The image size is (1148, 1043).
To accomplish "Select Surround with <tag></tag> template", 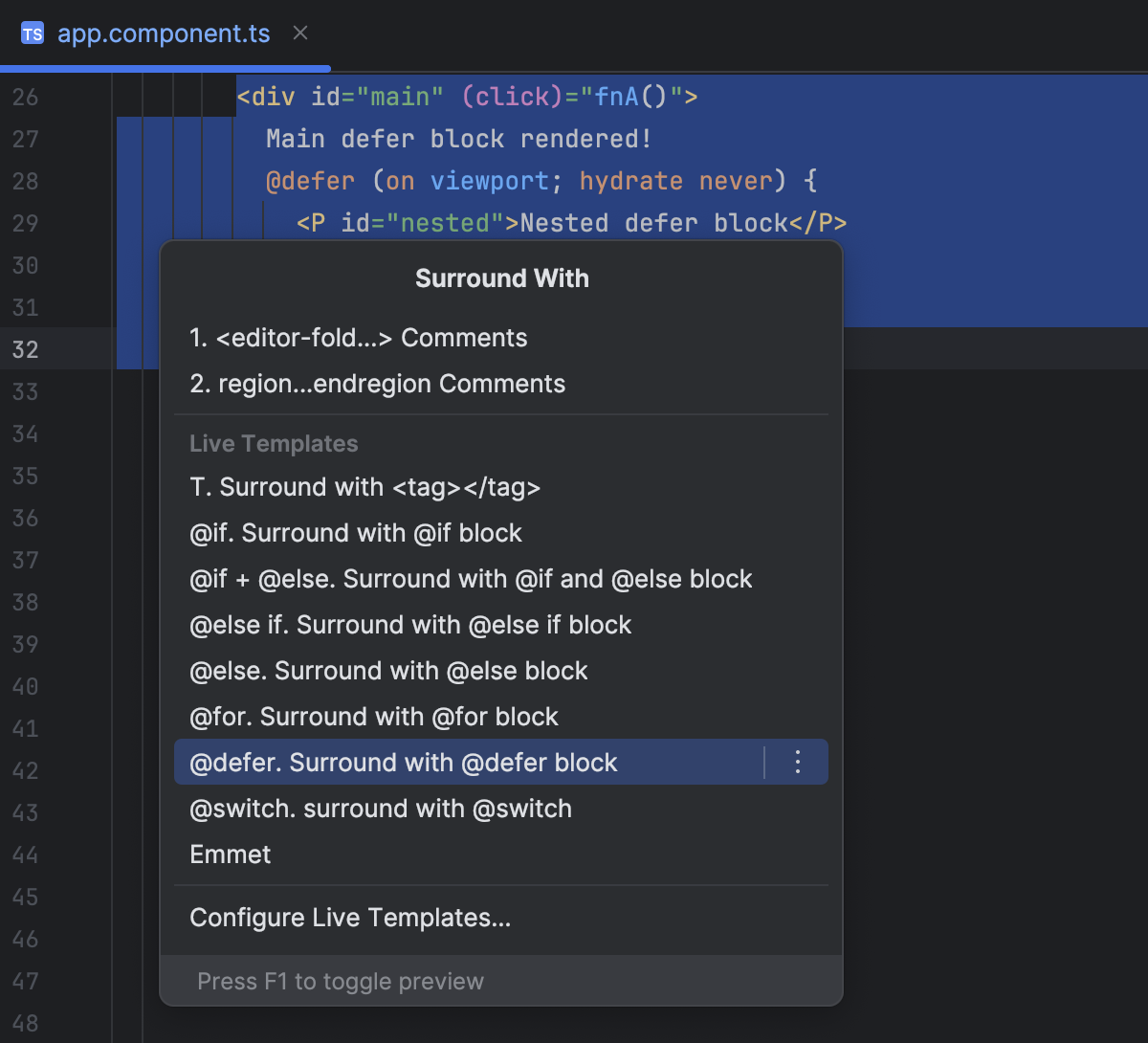I will 365,487.
